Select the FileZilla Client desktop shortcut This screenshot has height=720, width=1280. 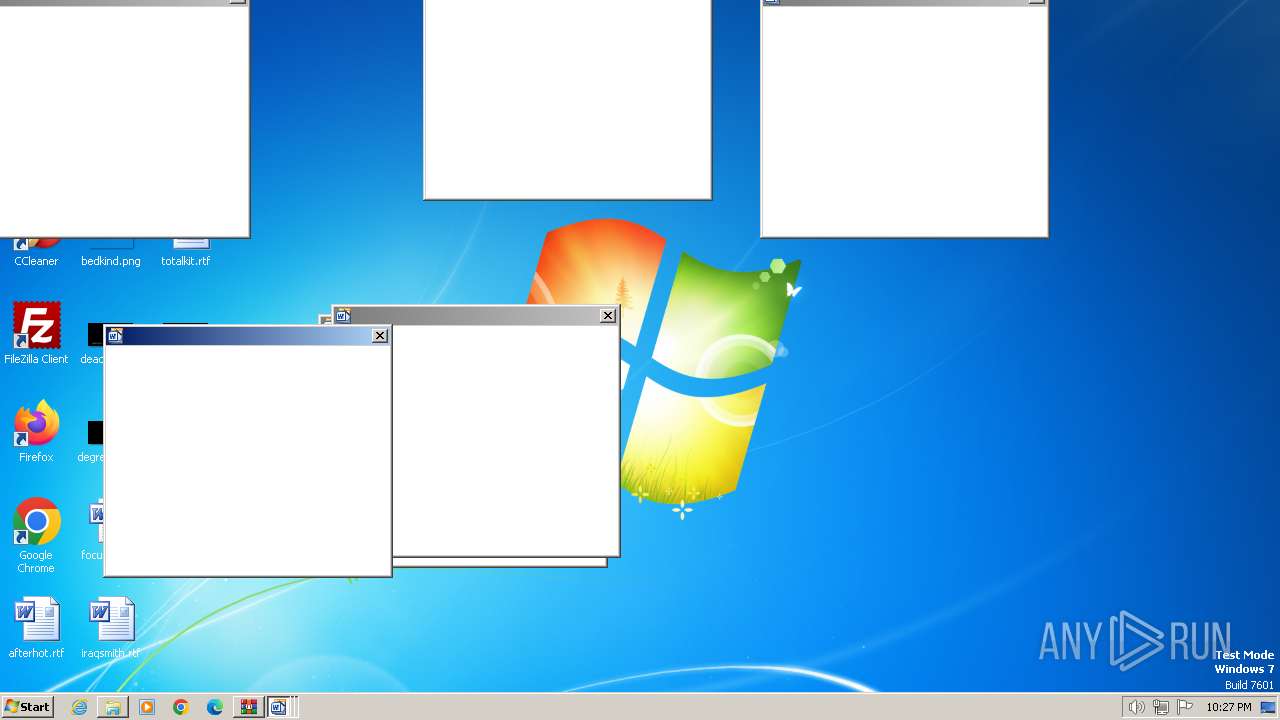tap(36, 334)
